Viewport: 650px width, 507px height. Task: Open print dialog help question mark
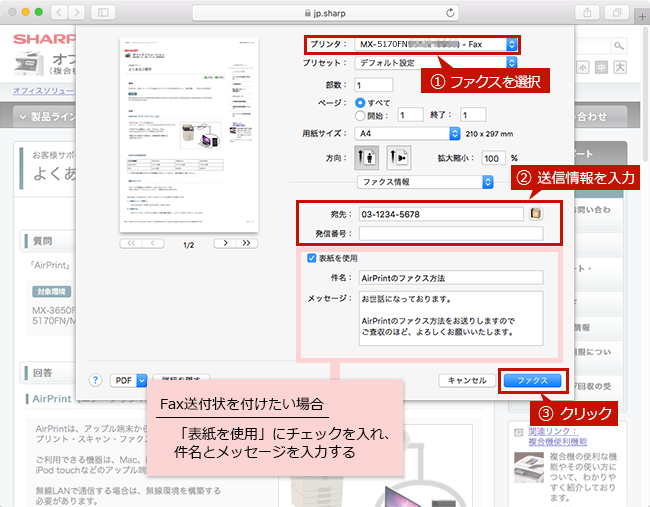pos(95,380)
